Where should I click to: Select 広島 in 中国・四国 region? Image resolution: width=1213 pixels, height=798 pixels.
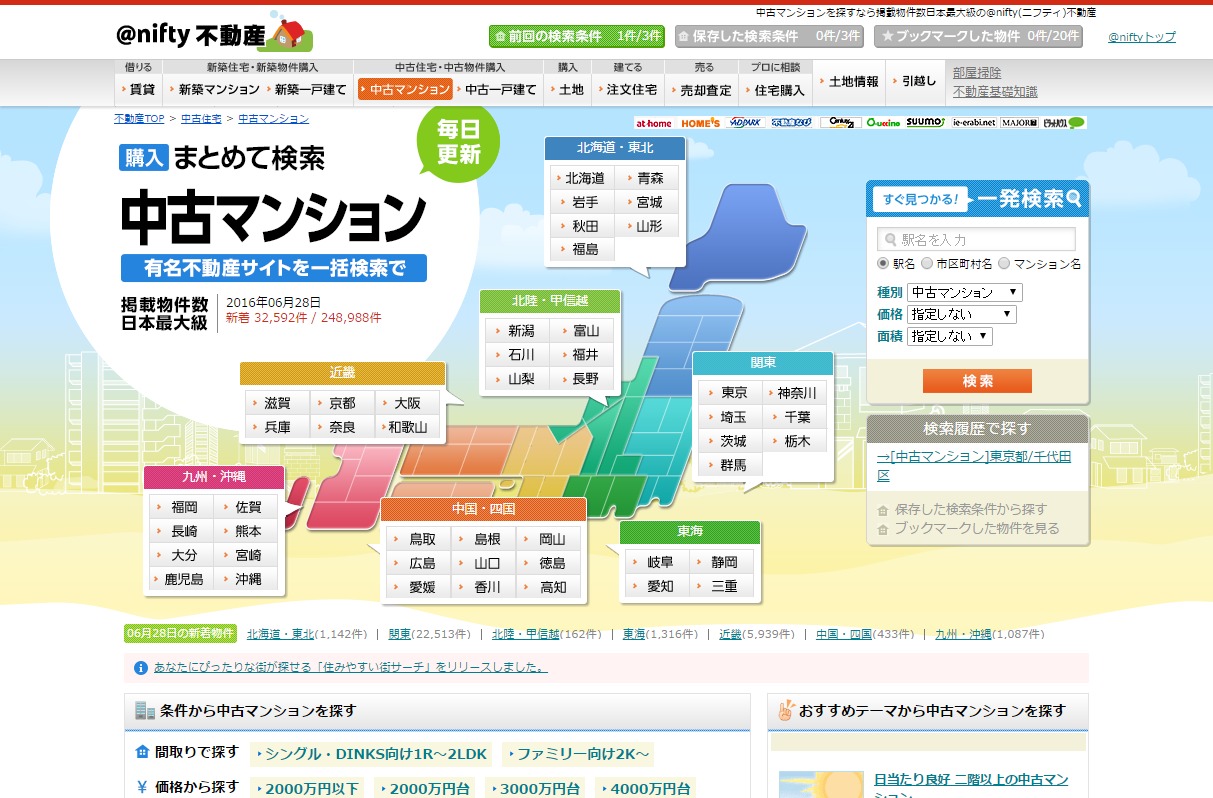point(418,563)
